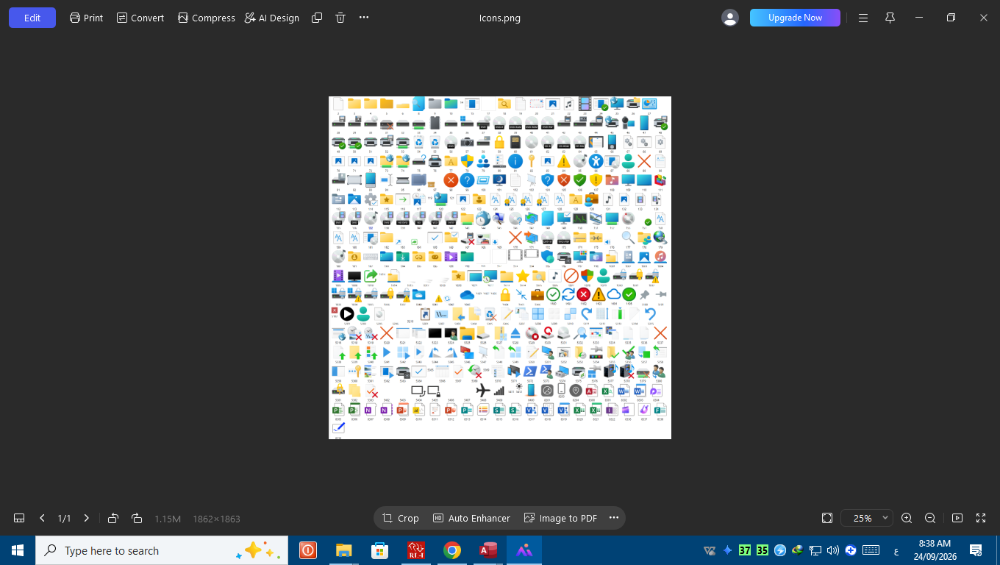Go to the next image
The image size is (1000, 565).
point(86,518)
